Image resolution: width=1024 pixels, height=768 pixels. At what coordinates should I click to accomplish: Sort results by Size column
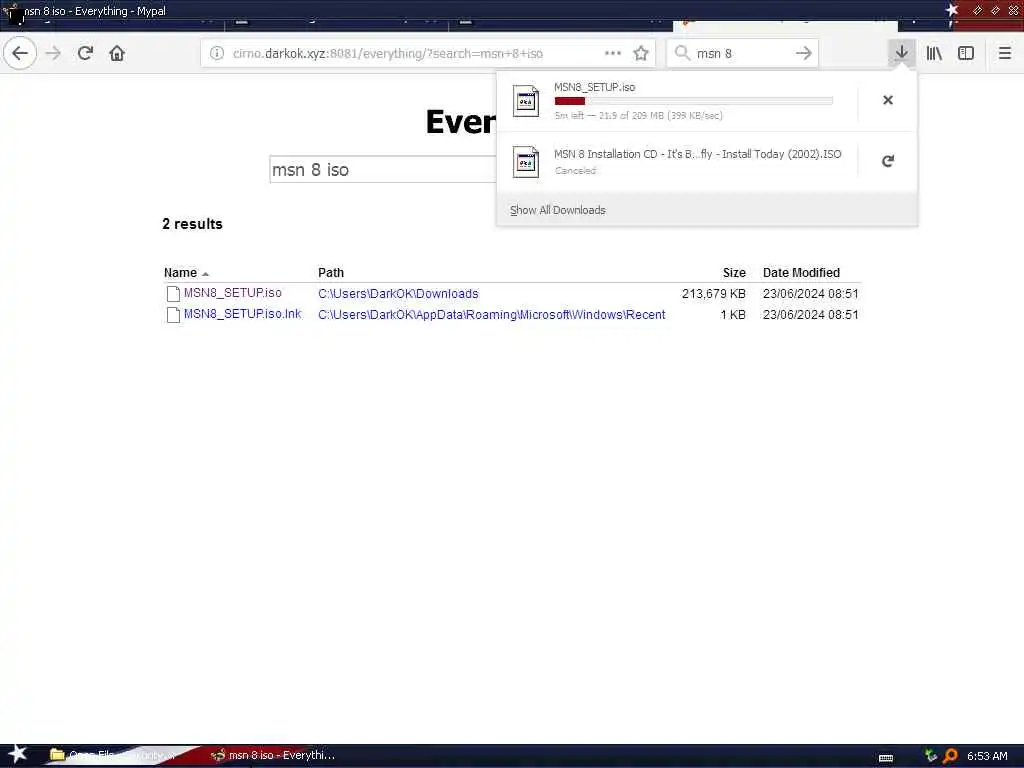734,273
